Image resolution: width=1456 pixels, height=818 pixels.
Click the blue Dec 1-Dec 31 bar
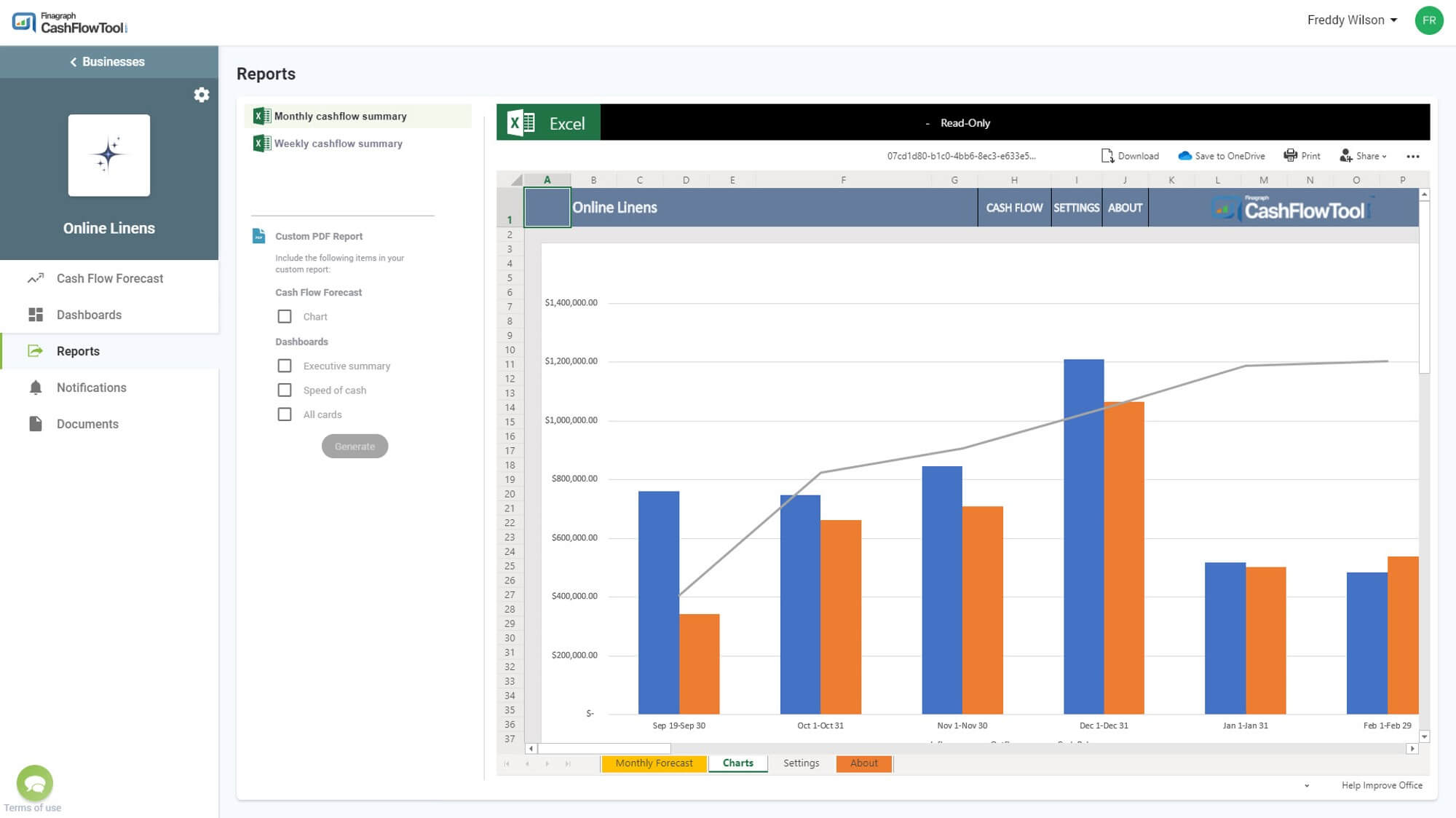point(1083,536)
